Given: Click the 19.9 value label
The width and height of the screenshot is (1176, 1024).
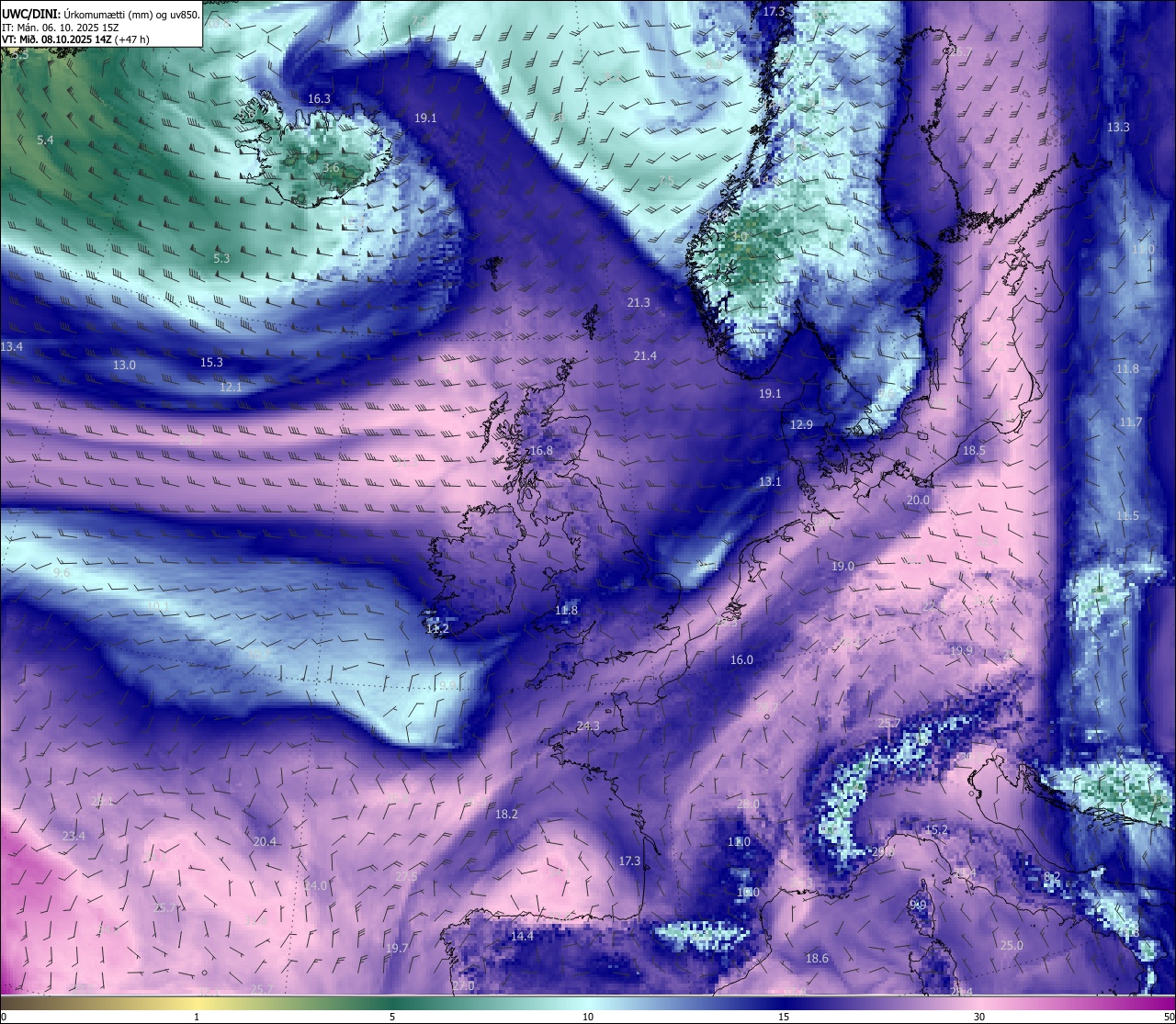Looking at the screenshot, I should click(961, 650).
